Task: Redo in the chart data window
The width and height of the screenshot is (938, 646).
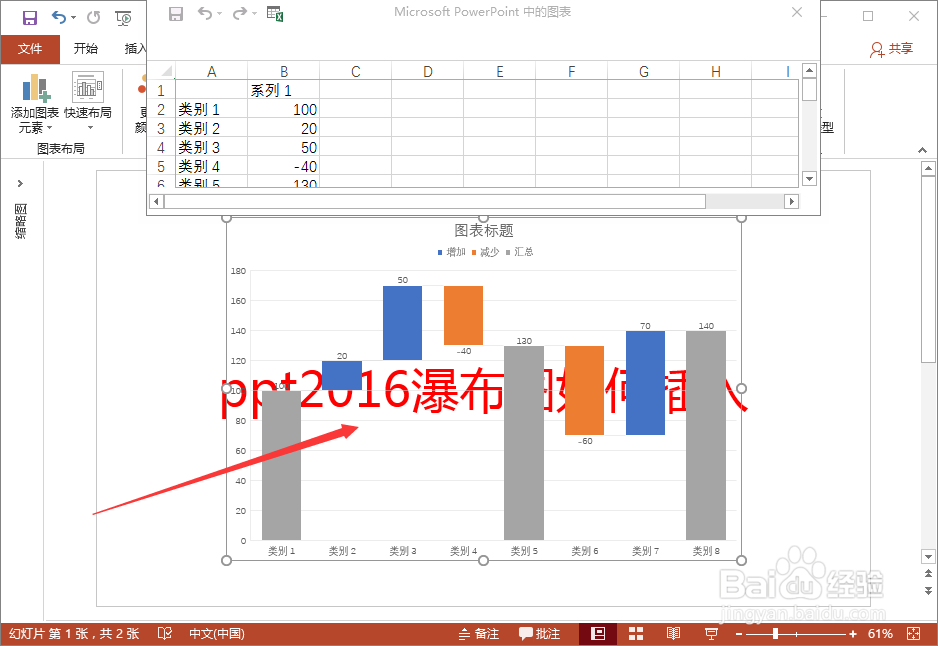Action: coord(239,13)
